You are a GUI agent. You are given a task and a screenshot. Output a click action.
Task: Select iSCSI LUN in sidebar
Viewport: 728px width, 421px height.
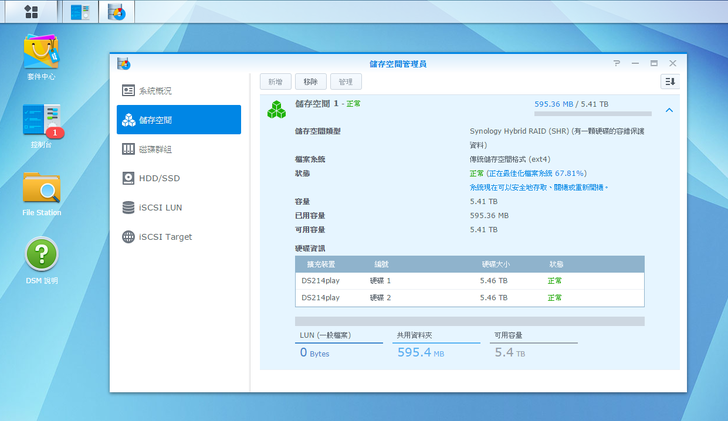(178, 208)
